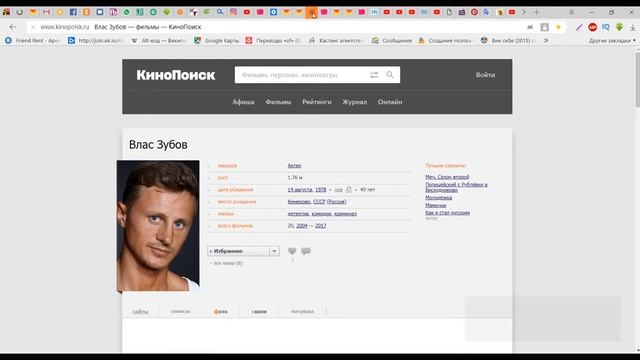This screenshot has height=360, width=640.
Task: Open the Кастинг агентств bookmark
Action: [336, 40]
